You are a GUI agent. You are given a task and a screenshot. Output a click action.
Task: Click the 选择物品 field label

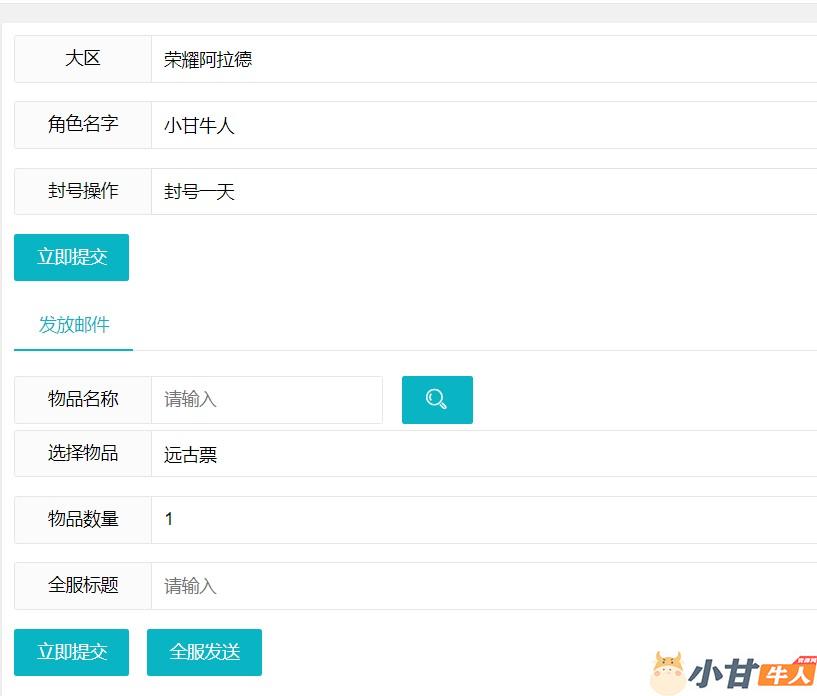pos(83,454)
